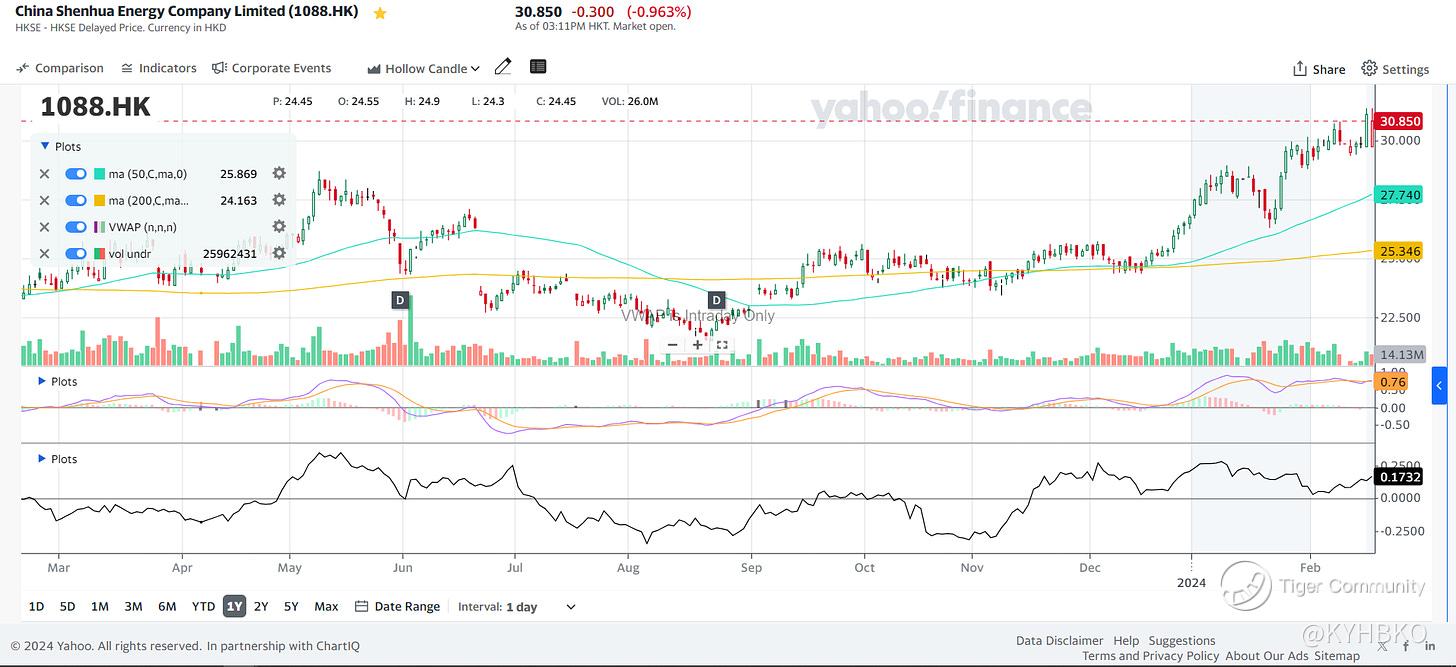Click the zoom in plus icon on chart

(697, 345)
